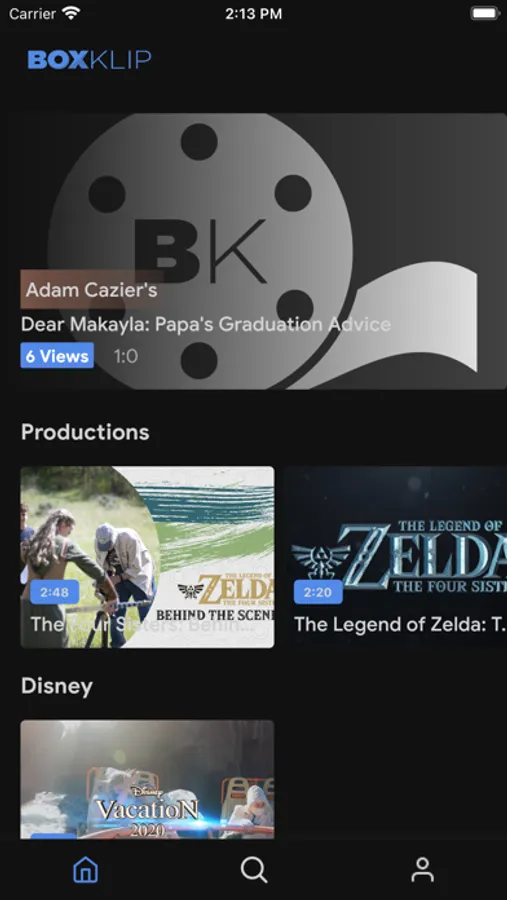Tap the 2:20 duration badge
This screenshot has width=507, height=900.
coord(318,592)
